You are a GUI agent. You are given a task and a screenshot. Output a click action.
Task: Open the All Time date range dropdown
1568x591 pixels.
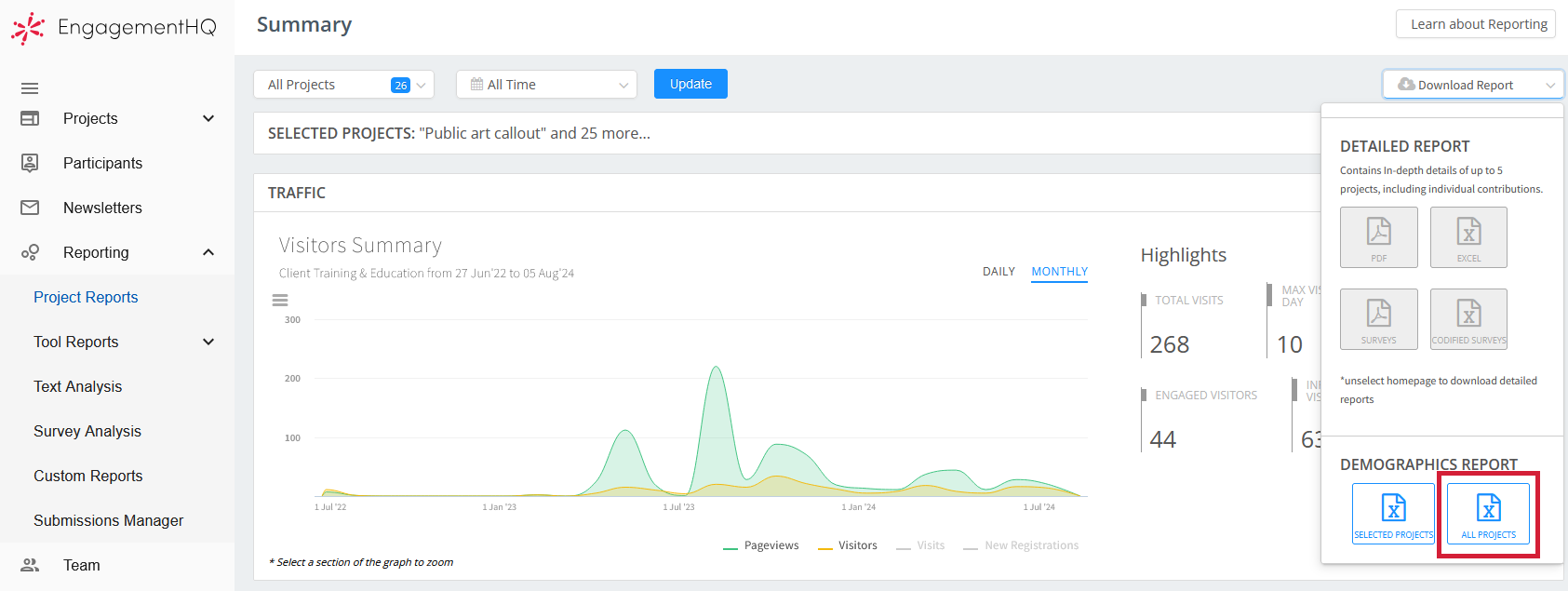(x=547, y=85)
